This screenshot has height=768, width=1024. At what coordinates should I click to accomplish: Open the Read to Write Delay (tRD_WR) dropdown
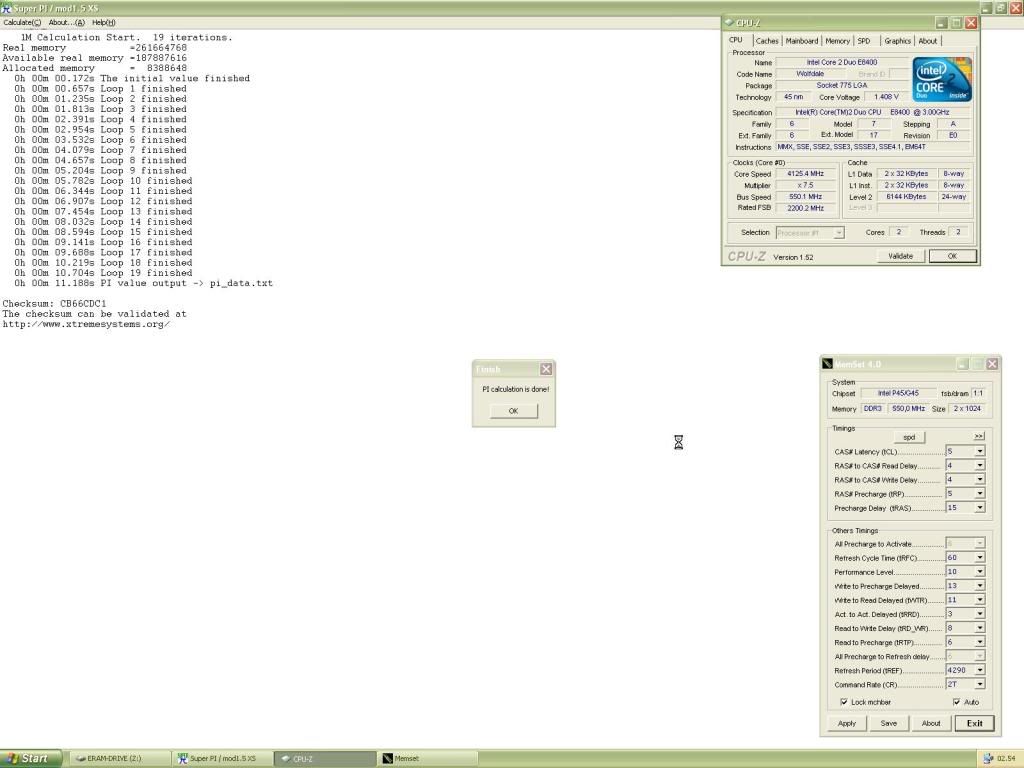coord(980,628)
